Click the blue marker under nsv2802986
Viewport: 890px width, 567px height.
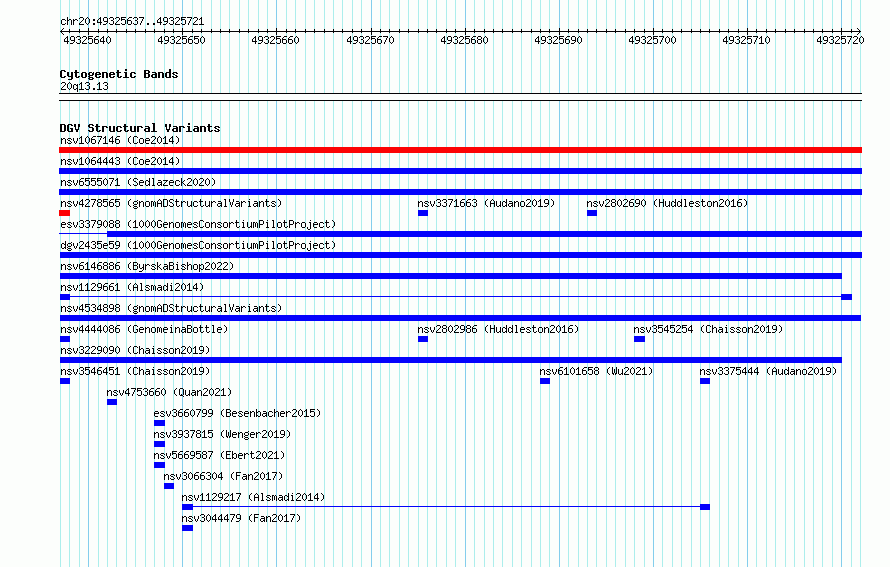point(423,339)
